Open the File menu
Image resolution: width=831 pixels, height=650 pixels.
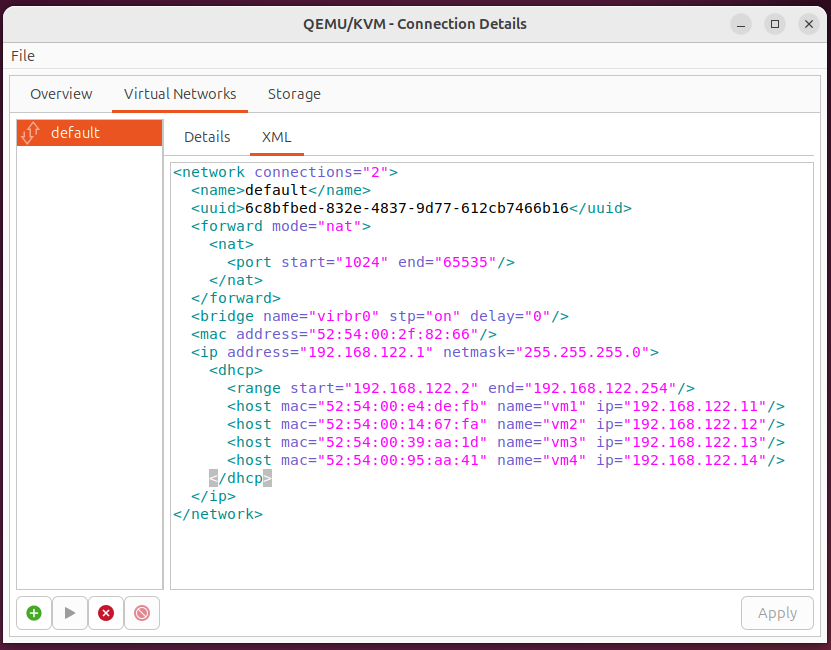[x=23, y=56]
